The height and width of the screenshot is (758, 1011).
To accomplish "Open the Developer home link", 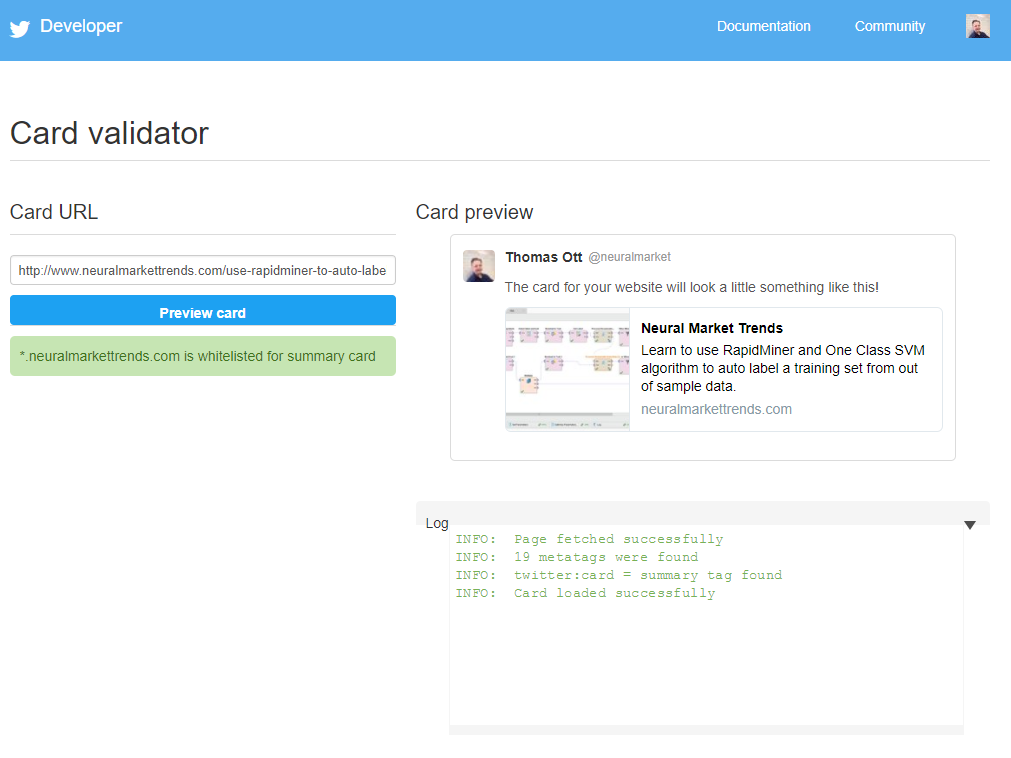I will [81, 26].
